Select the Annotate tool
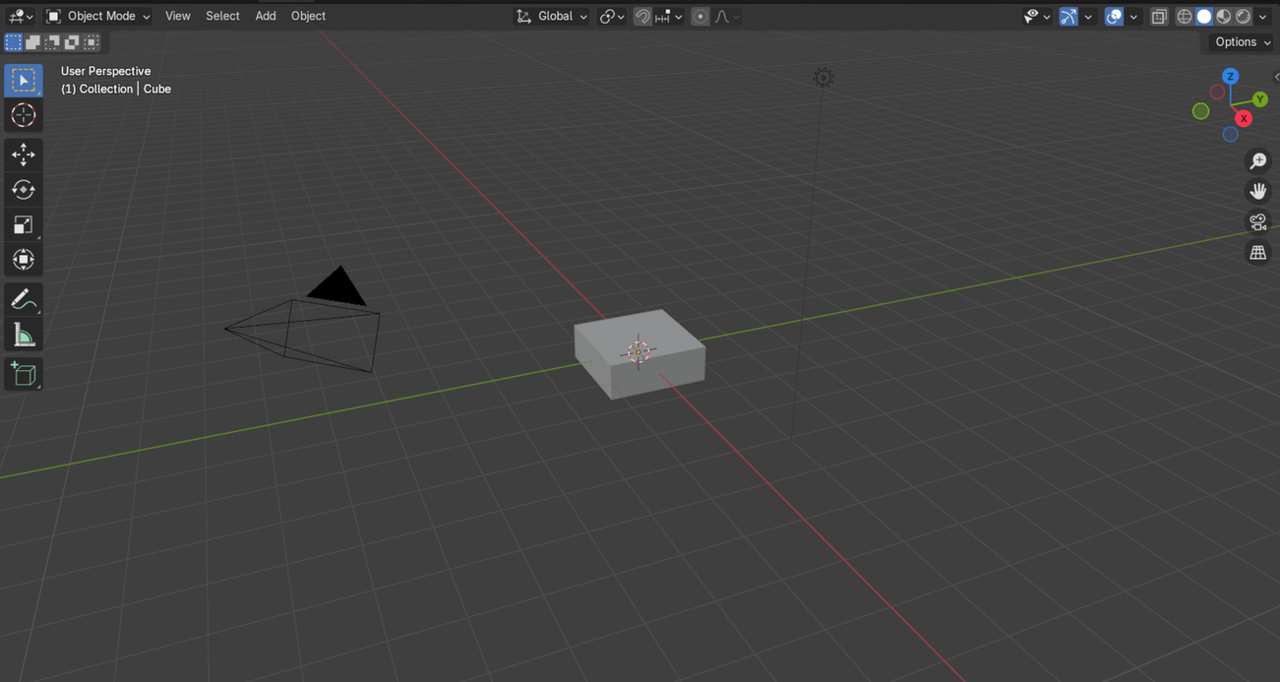Screen dimensions: 1280x682 coord(23,299)
